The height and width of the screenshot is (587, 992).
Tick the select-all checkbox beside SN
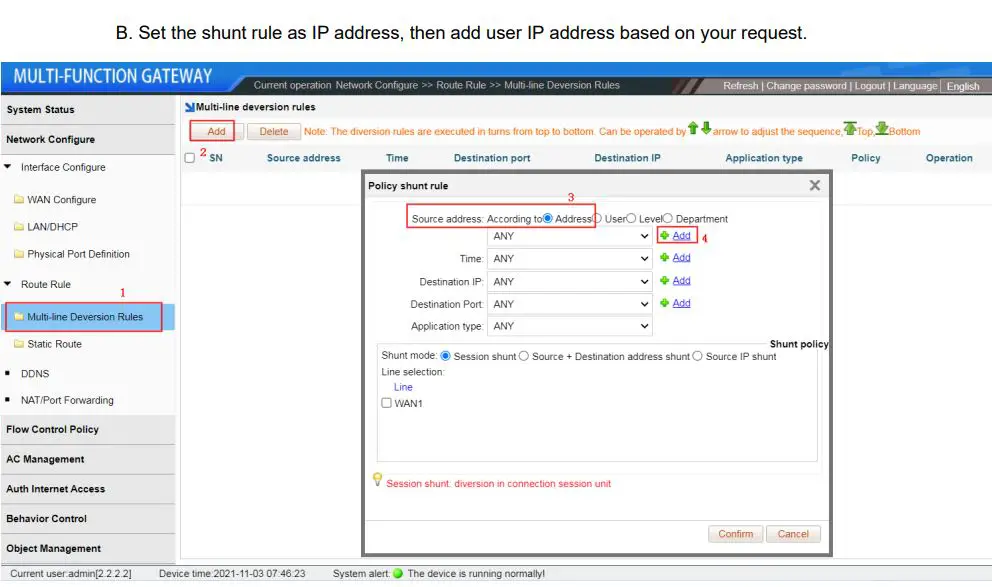click(190, 158)
